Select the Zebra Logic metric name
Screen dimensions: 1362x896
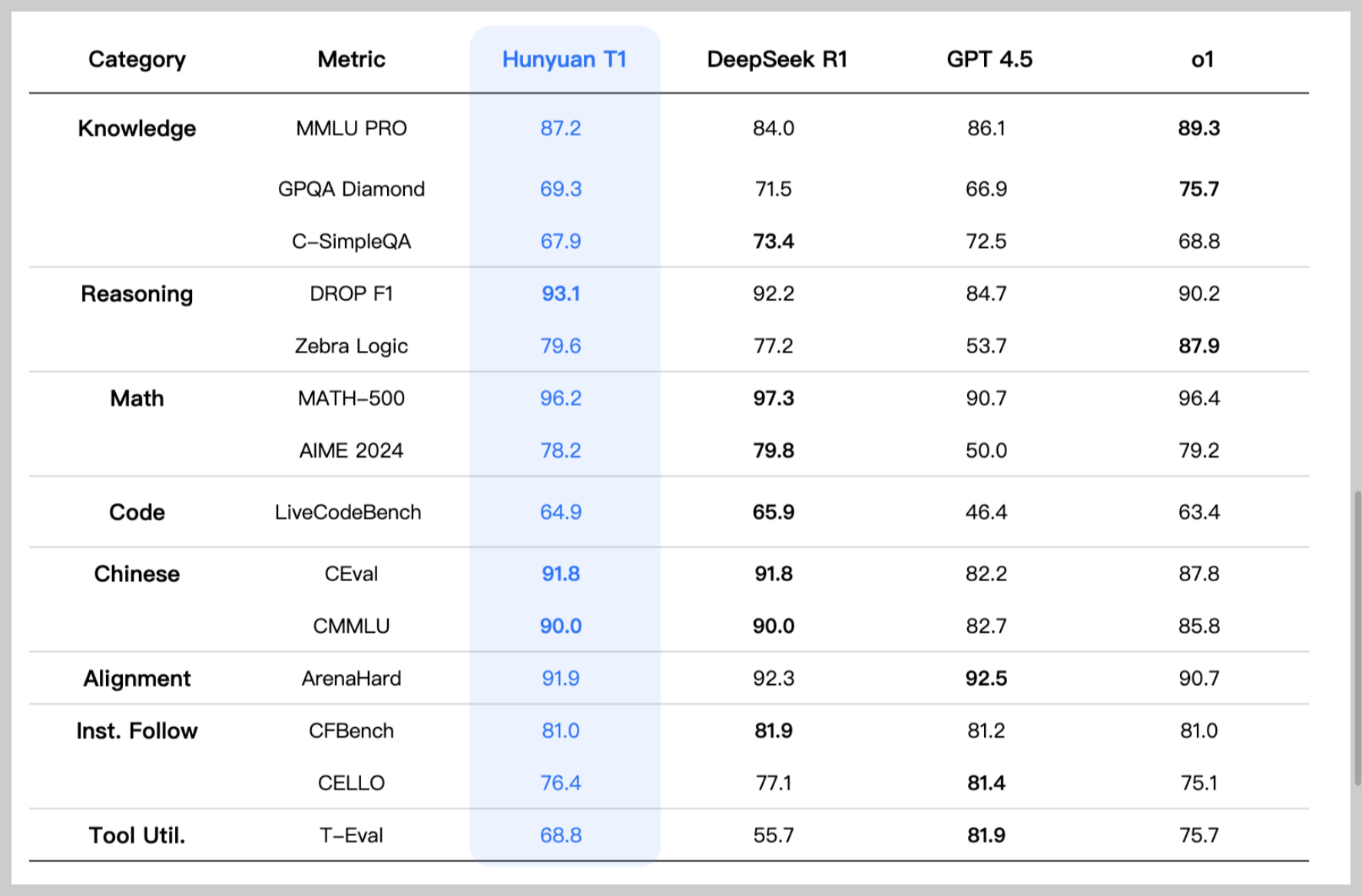pyautogui.click(x=351, y=346)
